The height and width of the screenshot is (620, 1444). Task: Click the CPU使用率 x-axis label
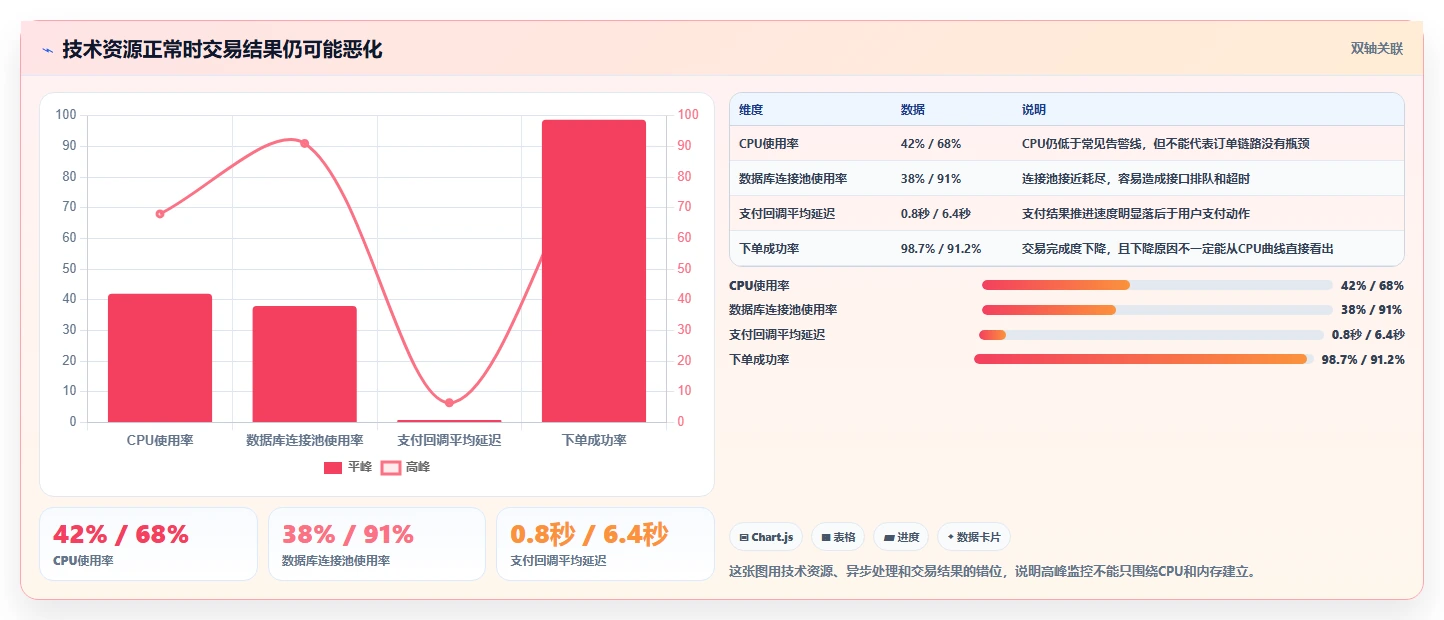[160, 440]
